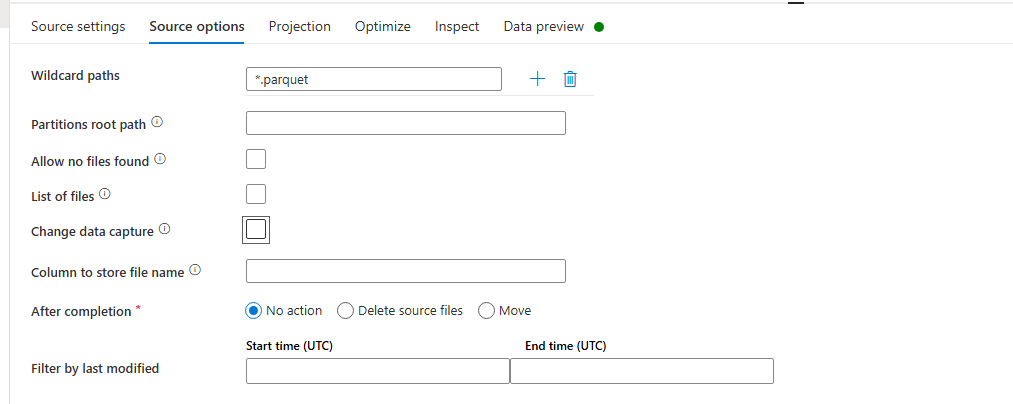View info about Change data capture
The height and width of the screenshot is (404, 1013).
coord(165,230)
